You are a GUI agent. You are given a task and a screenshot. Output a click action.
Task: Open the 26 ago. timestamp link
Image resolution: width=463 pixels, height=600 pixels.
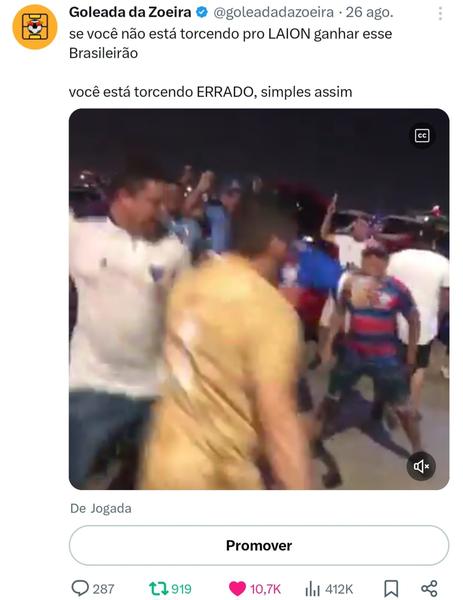[x=369, y=13]
